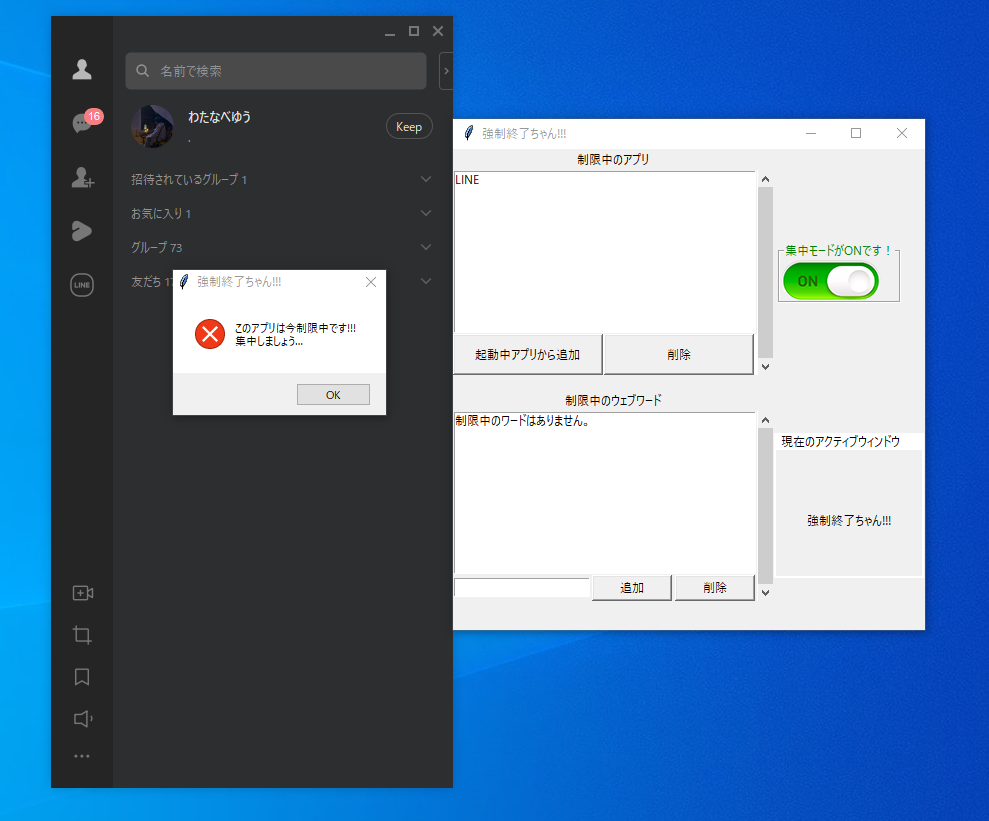Screen dimensions: 989x821
Task: Click the 起動中アプリから追加 button
Action: tap(528, 354)
